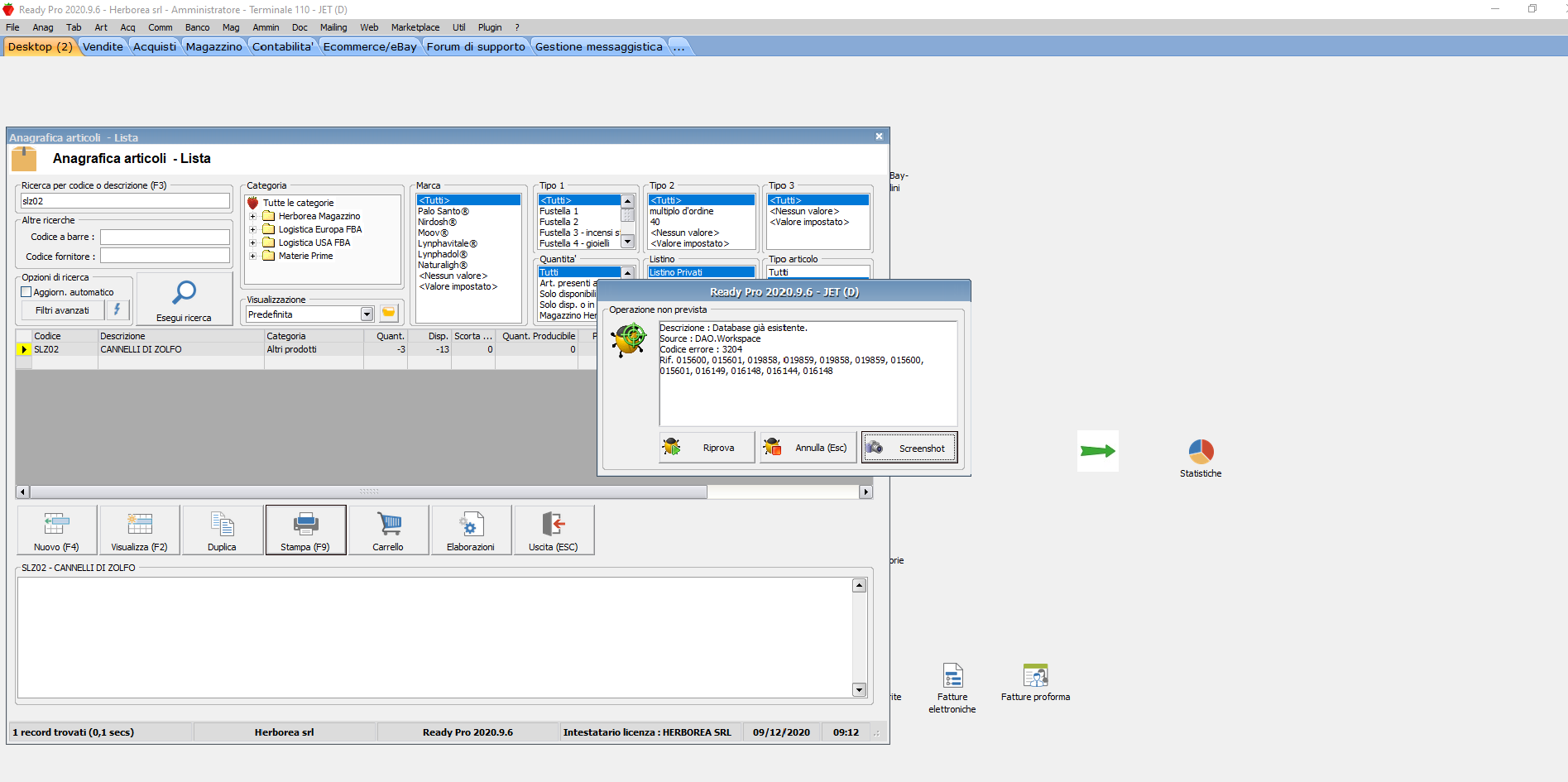Expand Logistica USA FBA category

tap(253, 243)
